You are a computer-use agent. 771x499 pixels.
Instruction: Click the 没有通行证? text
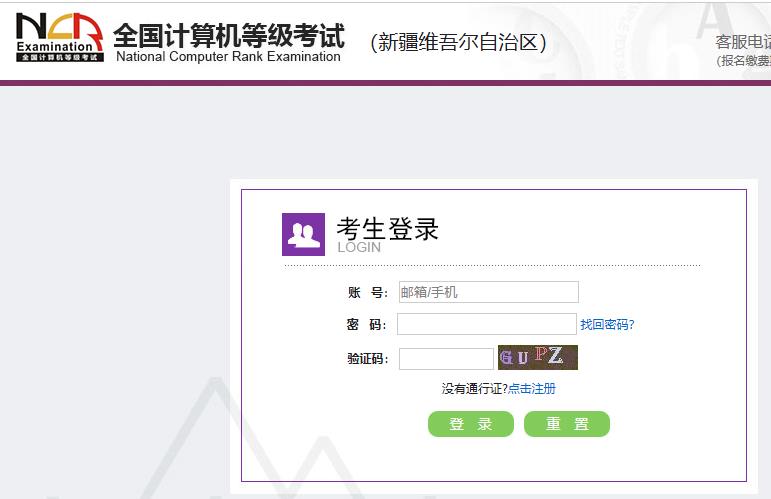474,389
